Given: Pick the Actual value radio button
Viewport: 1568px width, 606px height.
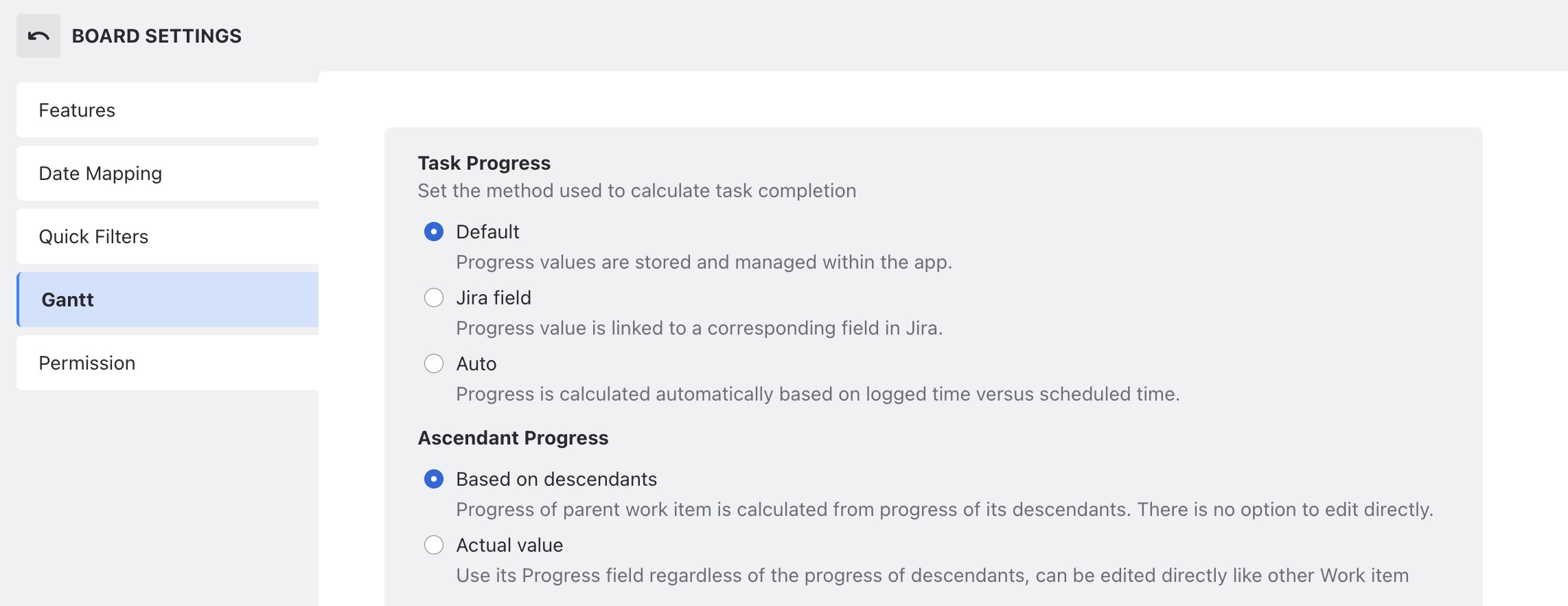Looking at the screenshot, I should [x=434, y=545].
